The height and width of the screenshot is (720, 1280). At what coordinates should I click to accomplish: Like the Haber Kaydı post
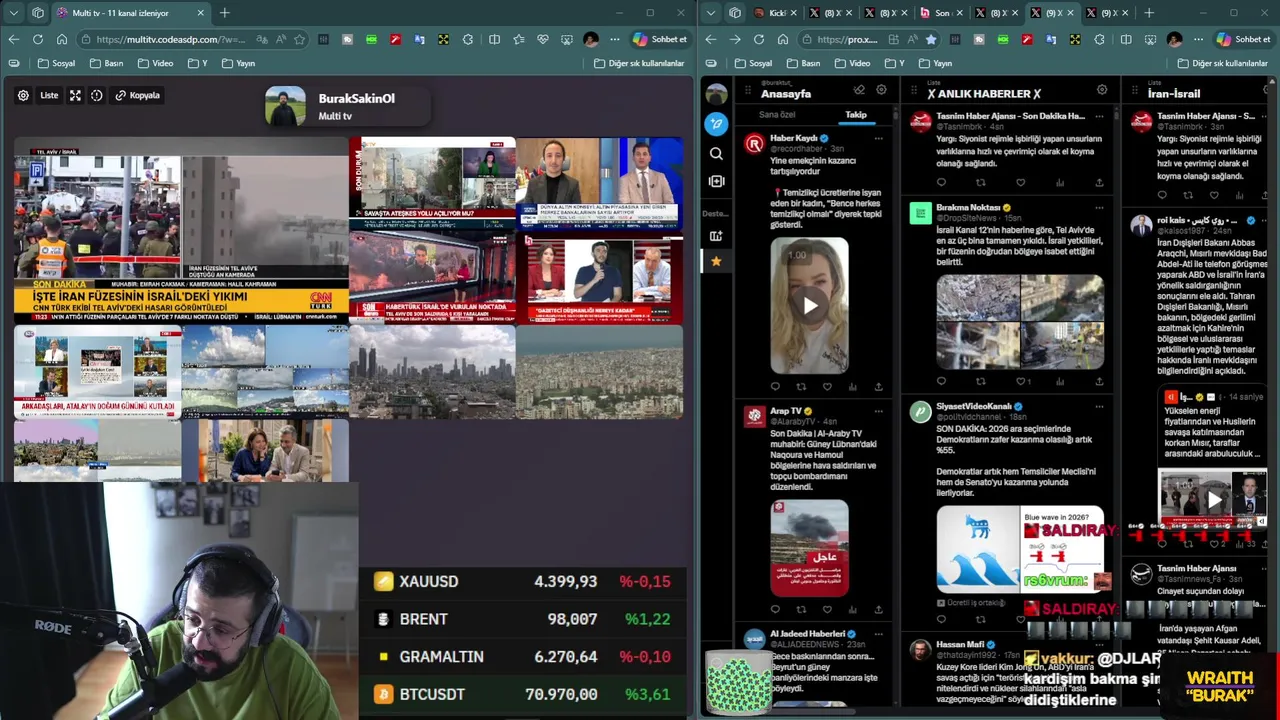(827, 386)
